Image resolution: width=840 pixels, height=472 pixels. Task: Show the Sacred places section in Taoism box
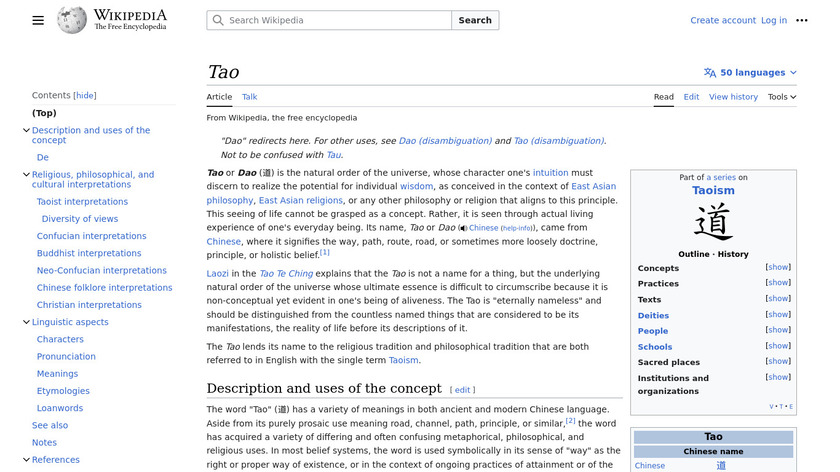pyautogui.click(x=778, y=362)
